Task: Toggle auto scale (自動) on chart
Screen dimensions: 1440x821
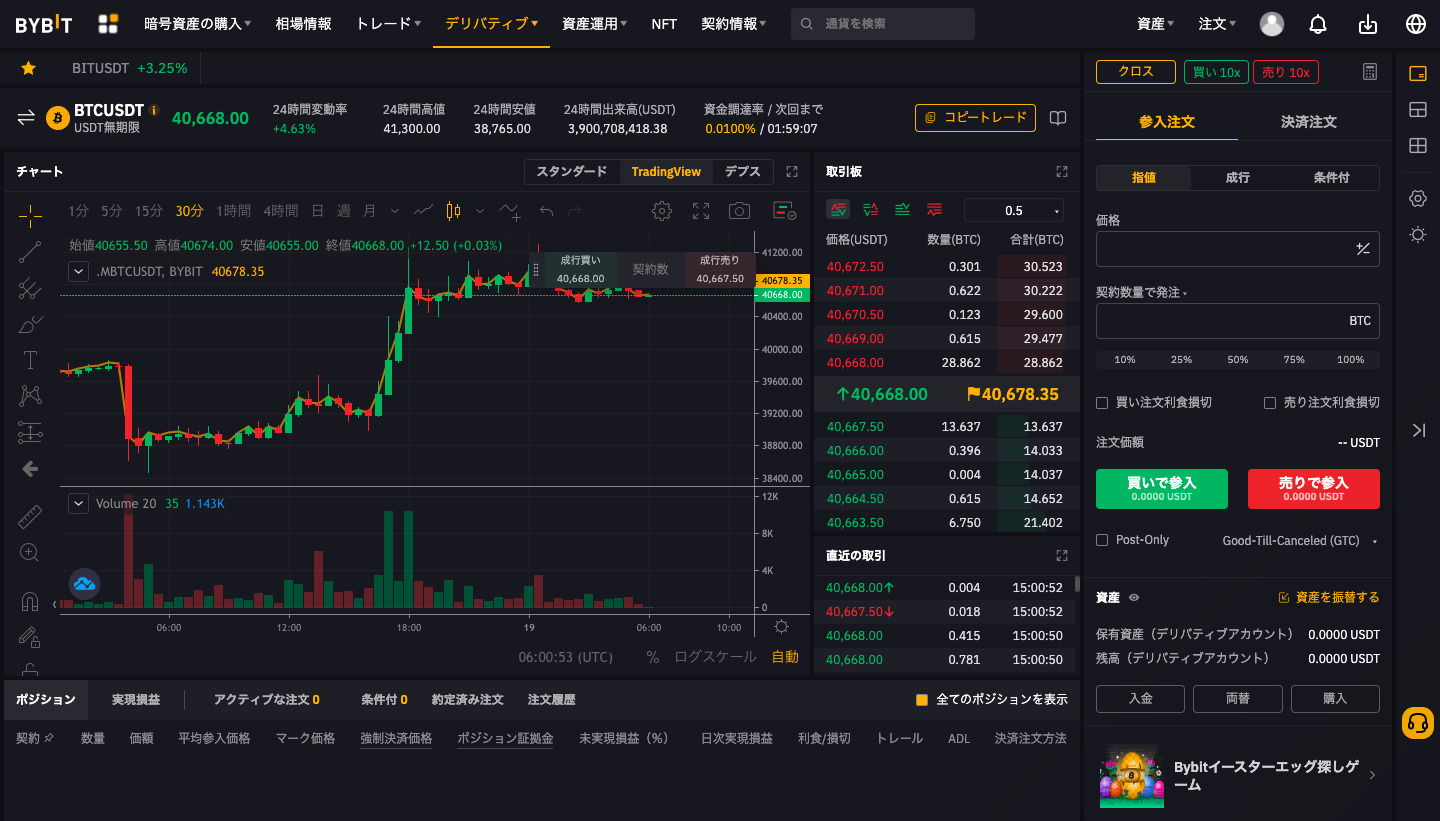Action: (785, 657)
